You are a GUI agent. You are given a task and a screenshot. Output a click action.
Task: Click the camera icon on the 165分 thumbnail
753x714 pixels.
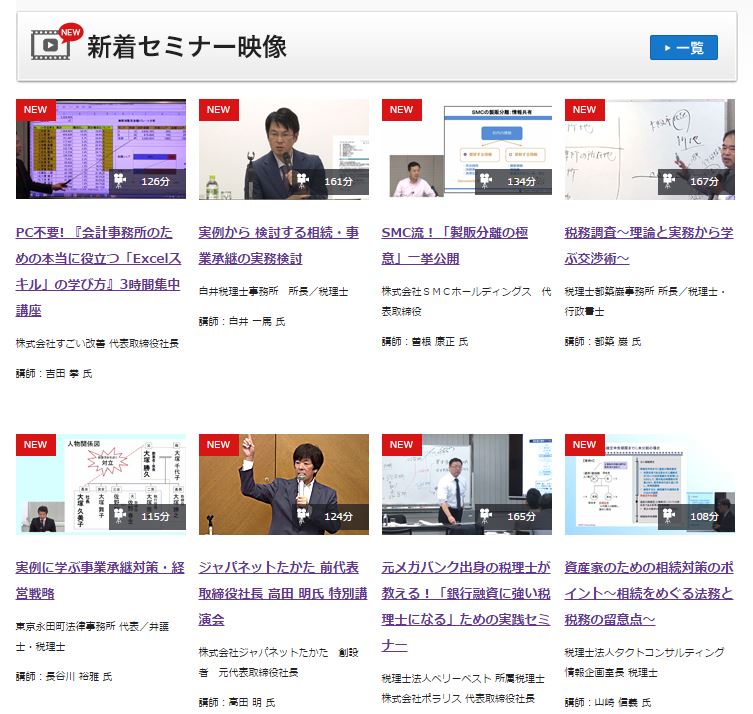[486, 516]
